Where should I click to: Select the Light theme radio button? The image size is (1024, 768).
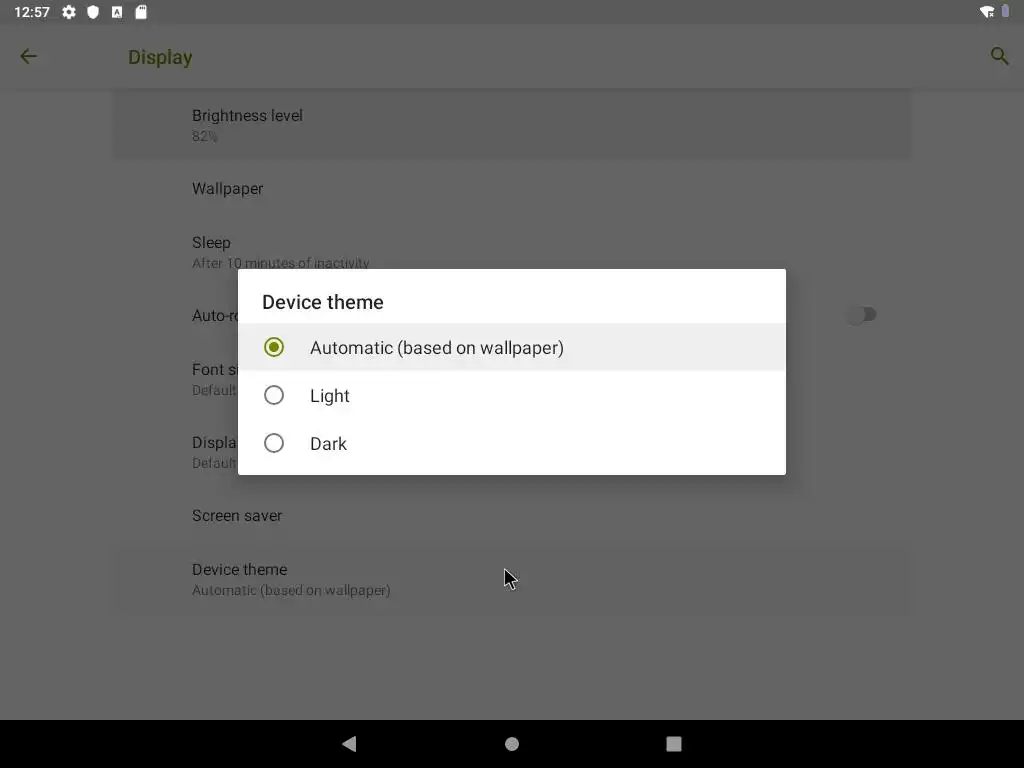(274, 395)
